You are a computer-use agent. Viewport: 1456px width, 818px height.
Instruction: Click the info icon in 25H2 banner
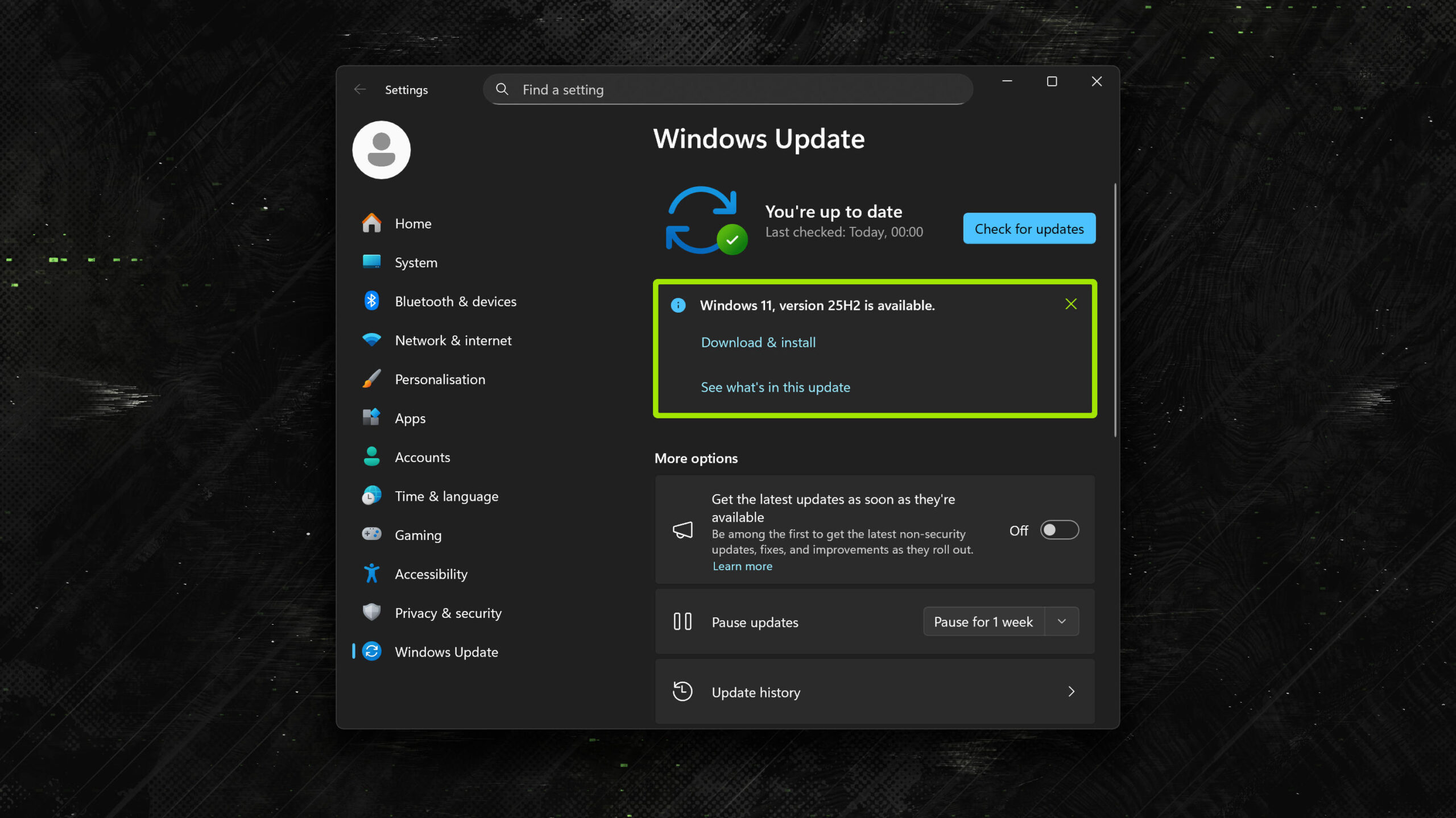click(x=678, y=305)
